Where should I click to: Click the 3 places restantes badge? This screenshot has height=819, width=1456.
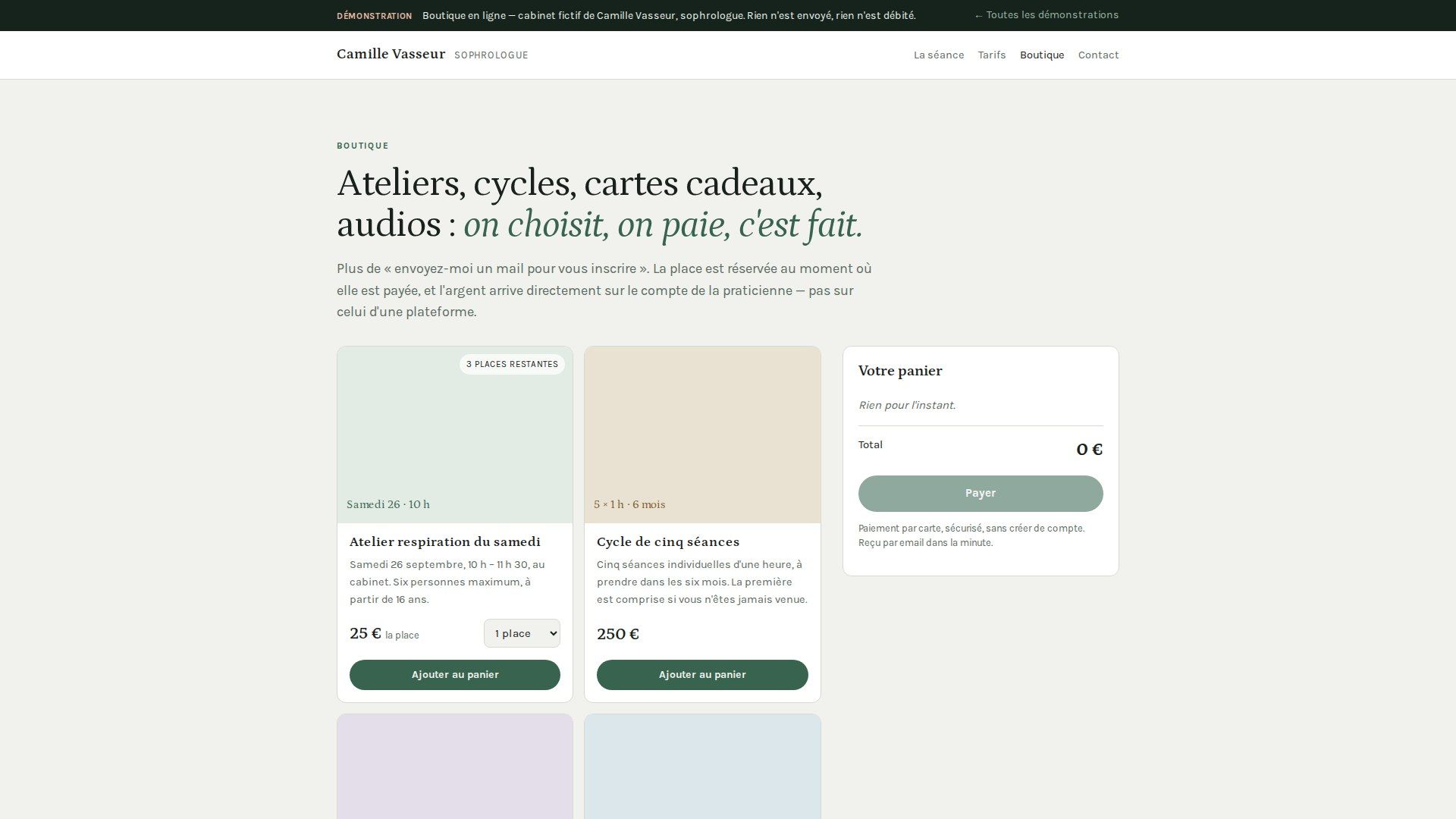click(512, 364)
